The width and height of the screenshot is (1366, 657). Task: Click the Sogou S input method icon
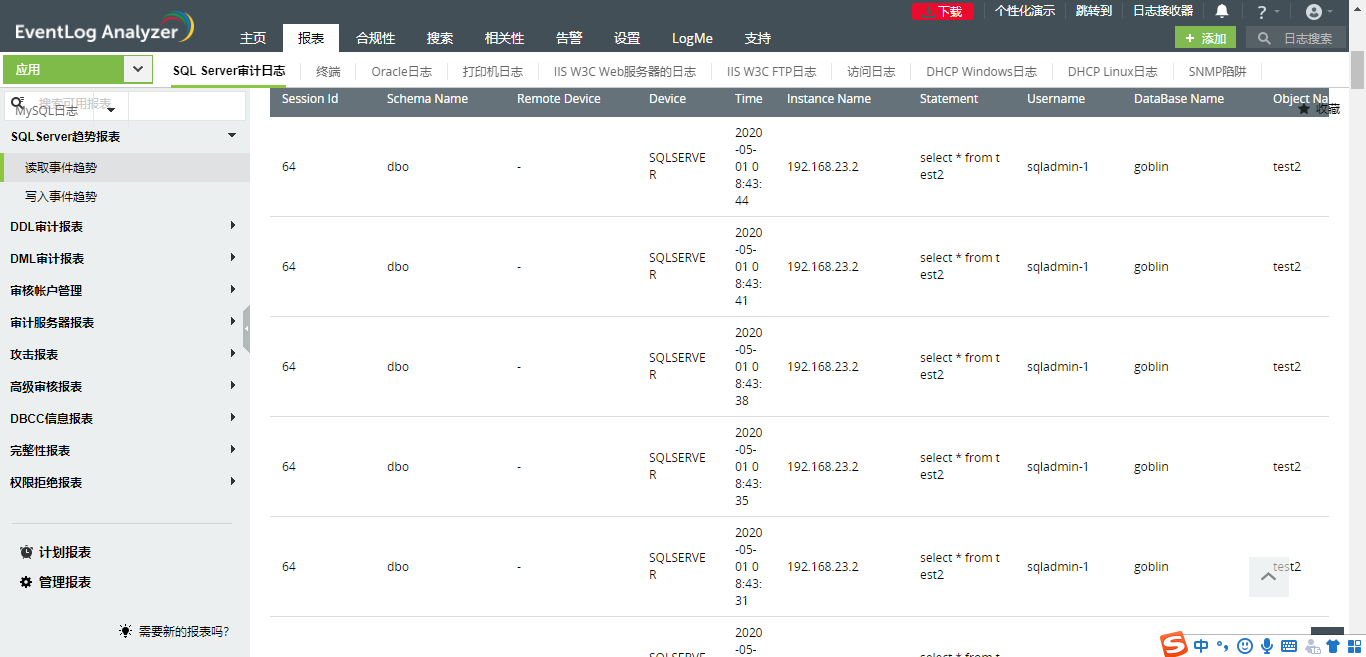[1173, 645]
